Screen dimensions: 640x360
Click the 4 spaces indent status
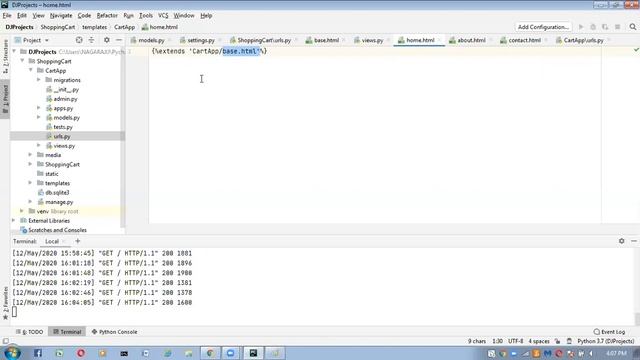(x=539, y=341)
